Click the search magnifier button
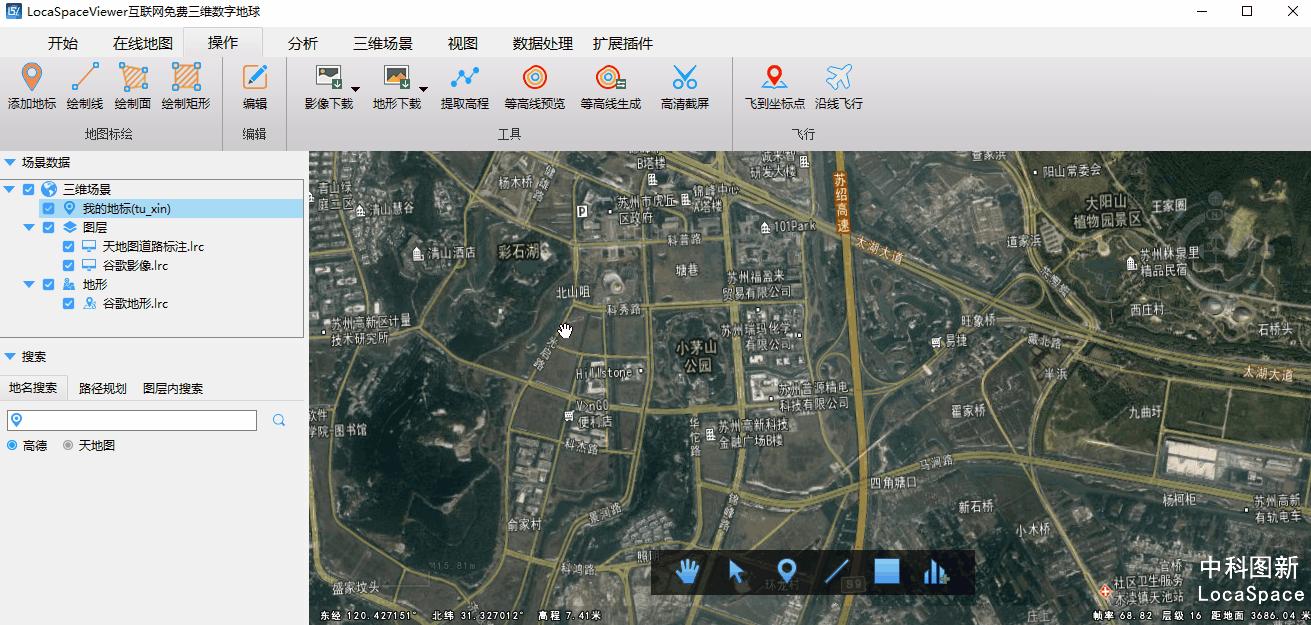This screenshot has height=625, width=1311. coord(279,420)
